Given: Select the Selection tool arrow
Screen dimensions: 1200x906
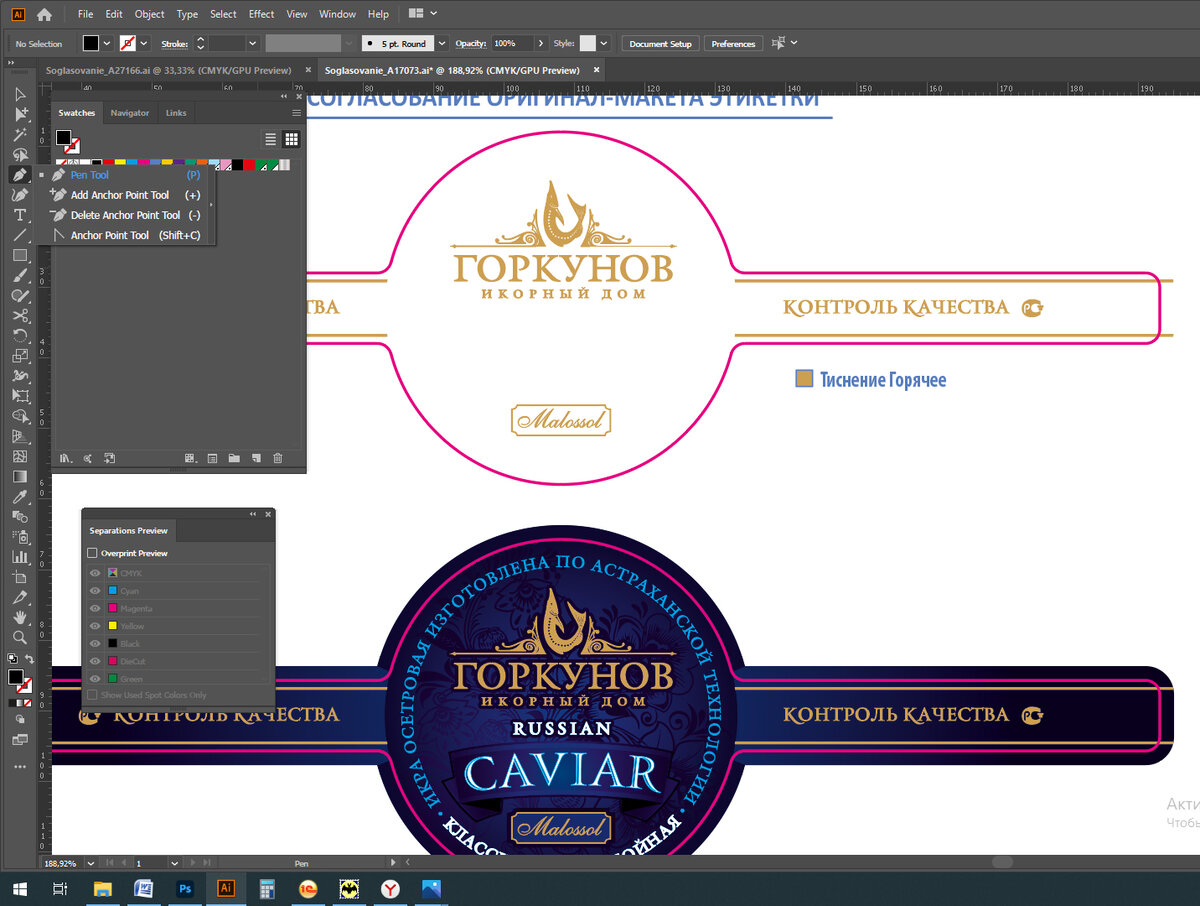Looking at the screenshot, I should tap(19, 94).
